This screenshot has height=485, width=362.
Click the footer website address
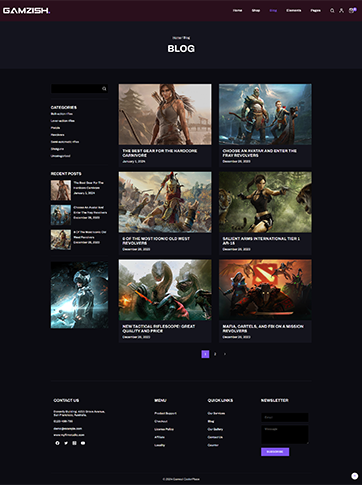[69, 435]
